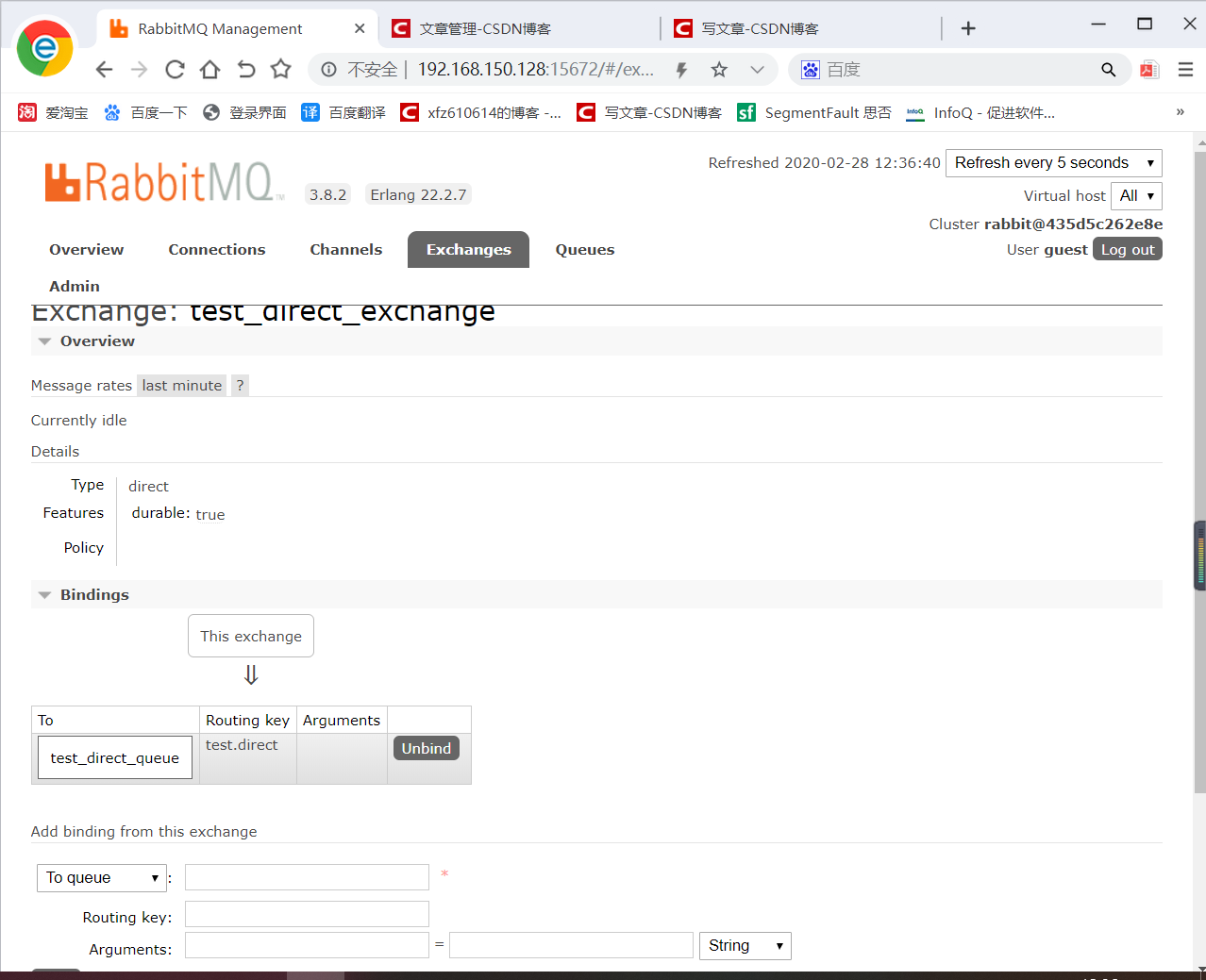The width and height of the screenshot is (1206, 980).
Task: Open the String type dropdown
Action: (745, 946)
